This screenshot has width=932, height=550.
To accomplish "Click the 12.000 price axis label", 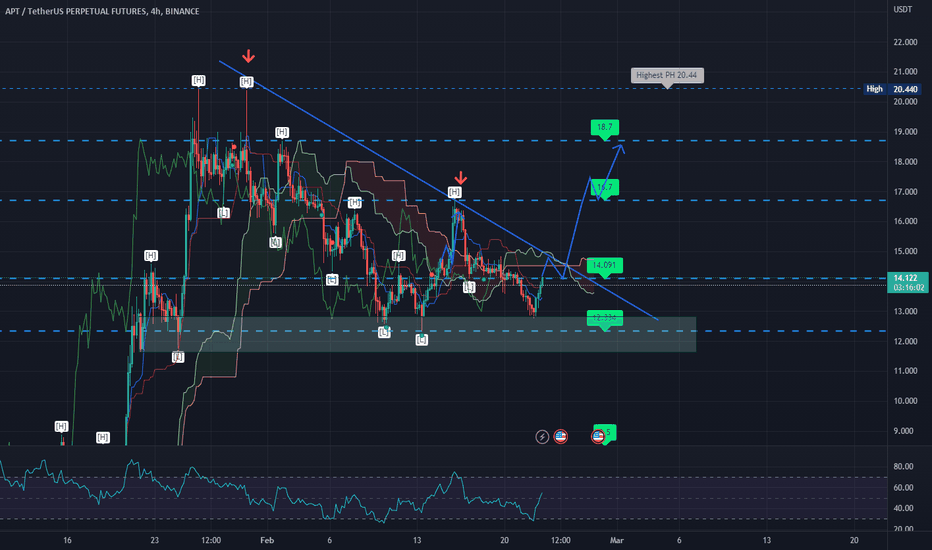I will tap(905, 341).
